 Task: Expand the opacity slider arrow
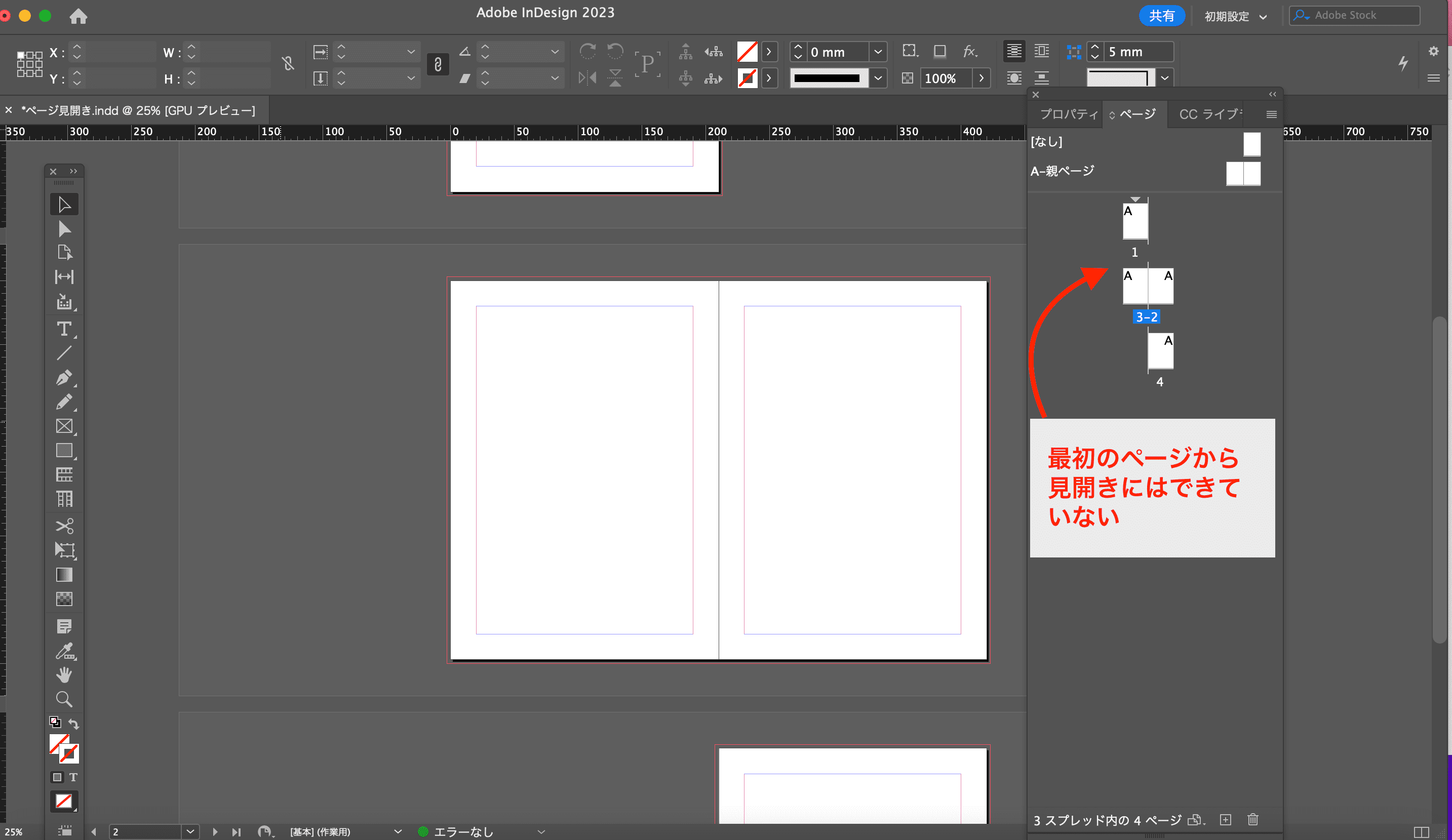point(982,78)
